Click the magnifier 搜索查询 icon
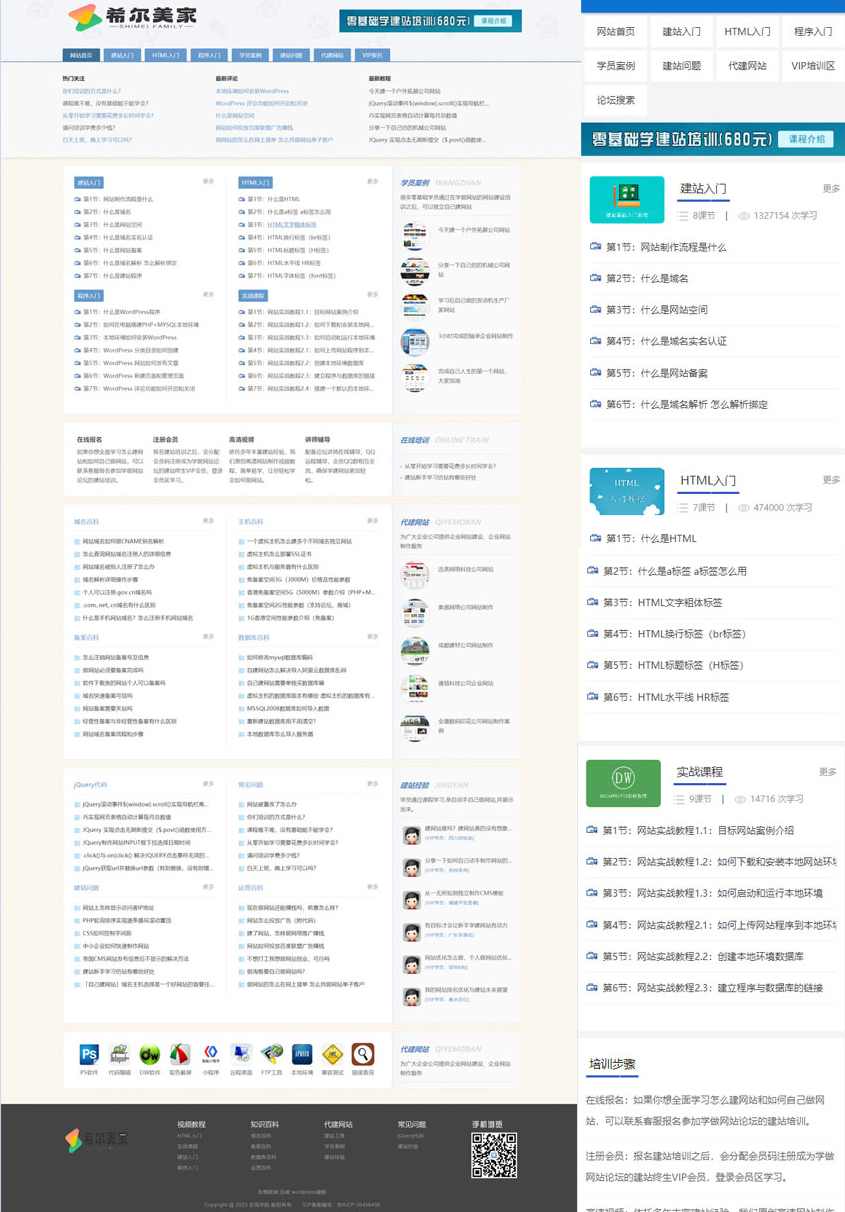This screenshot has width=845, height=1212. (x=361, y=1055)
